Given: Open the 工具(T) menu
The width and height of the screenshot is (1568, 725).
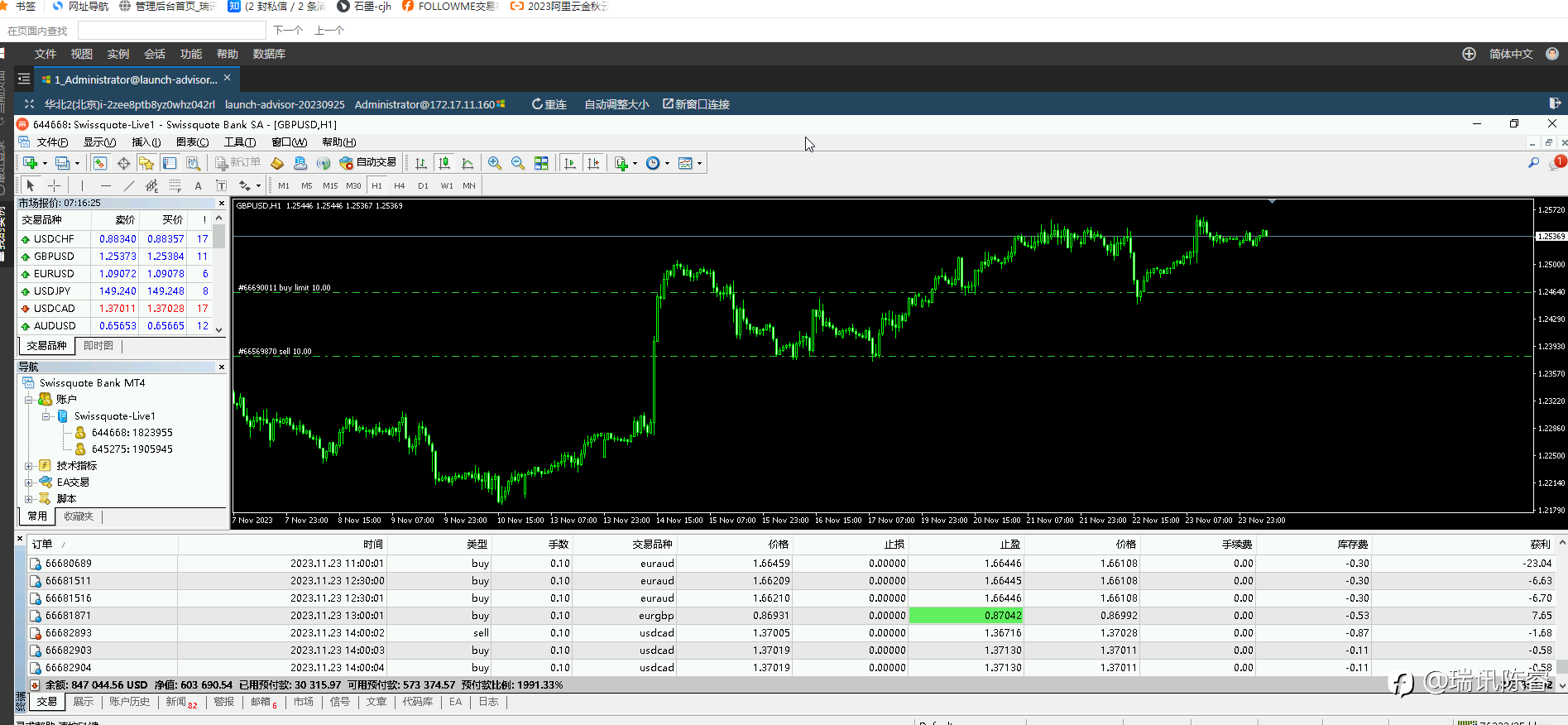Looking at the screenshot, I should pyautogui.click(x=240, y=142).
